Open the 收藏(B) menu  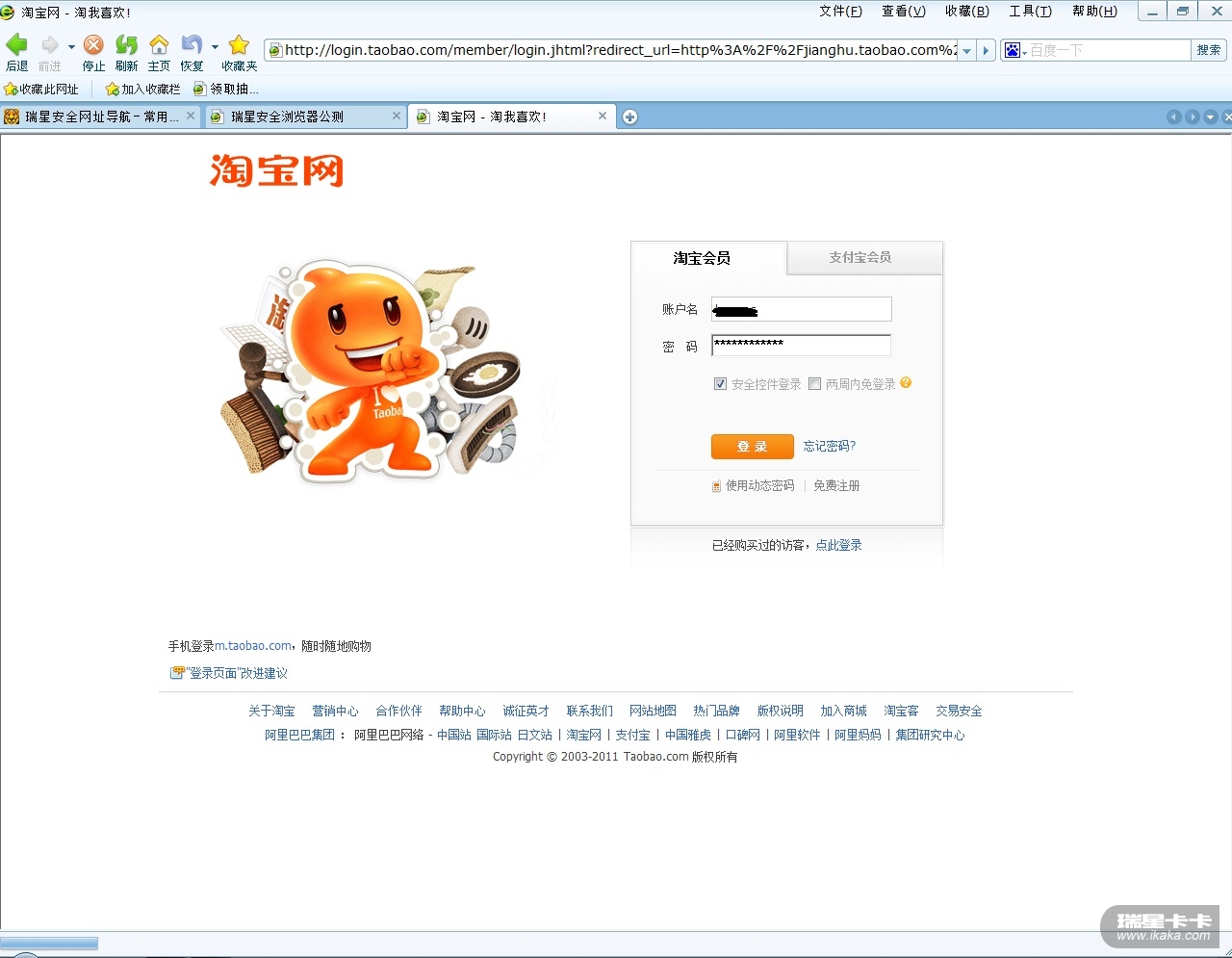coord(967,12)
